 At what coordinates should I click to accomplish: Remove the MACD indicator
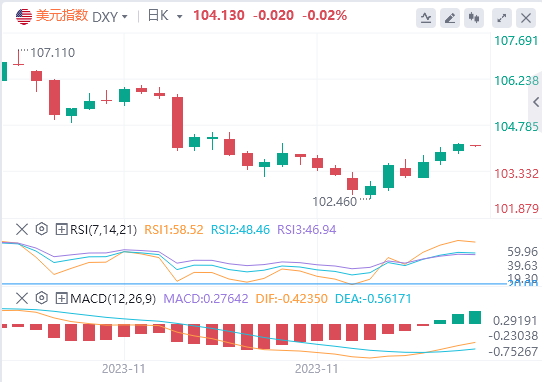(22, 298)
